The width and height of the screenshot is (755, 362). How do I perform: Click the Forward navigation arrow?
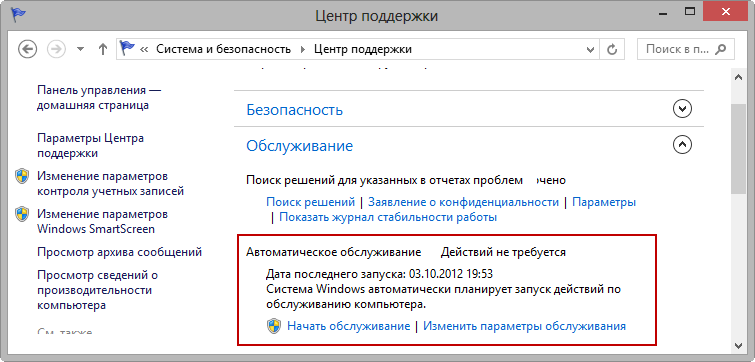click(56, 49)
